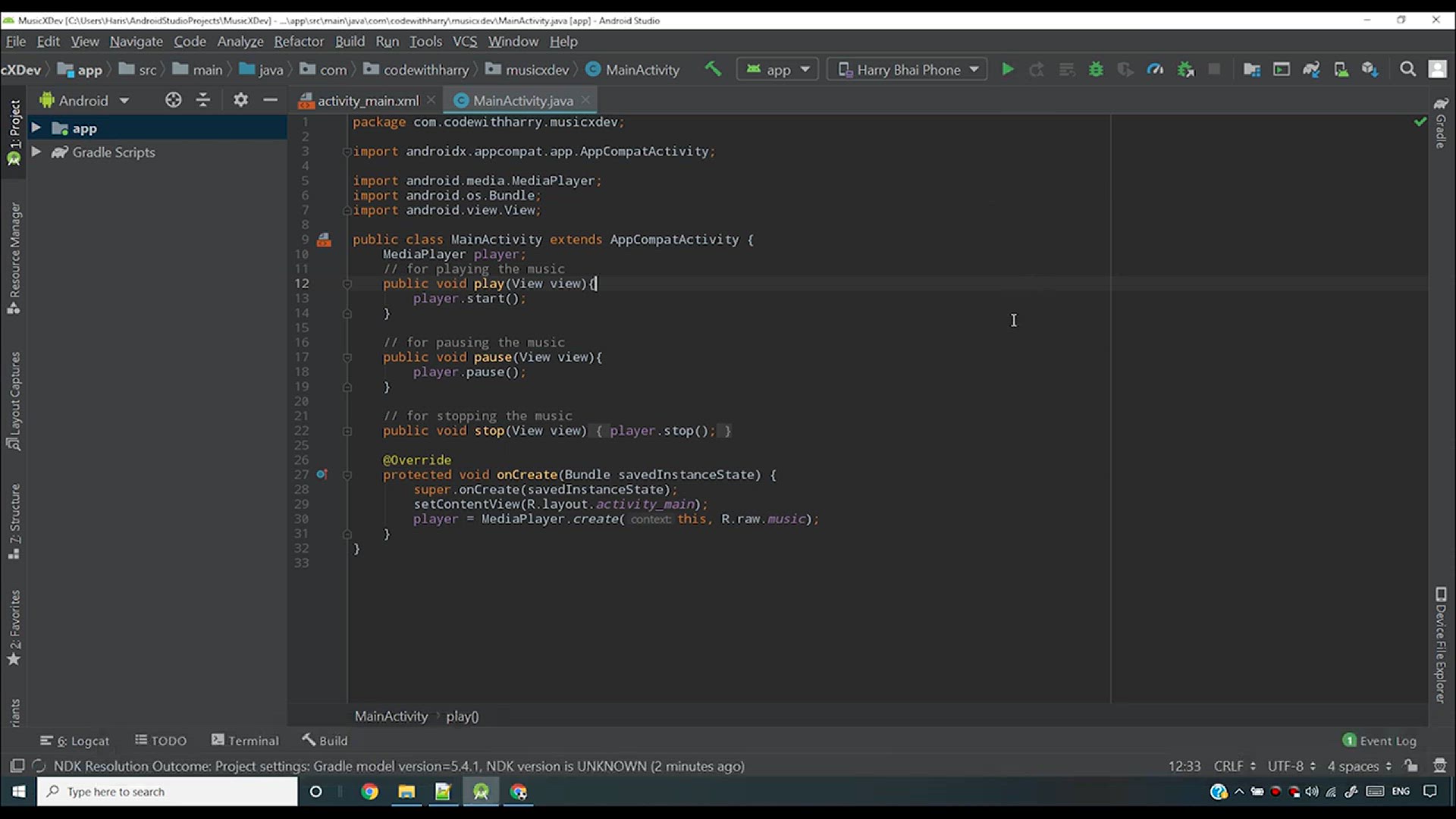1456x819 pixels.
Task: Toggle tool window buttons icon in status bar
Action: pyautogui.click(x=17, y=766)
